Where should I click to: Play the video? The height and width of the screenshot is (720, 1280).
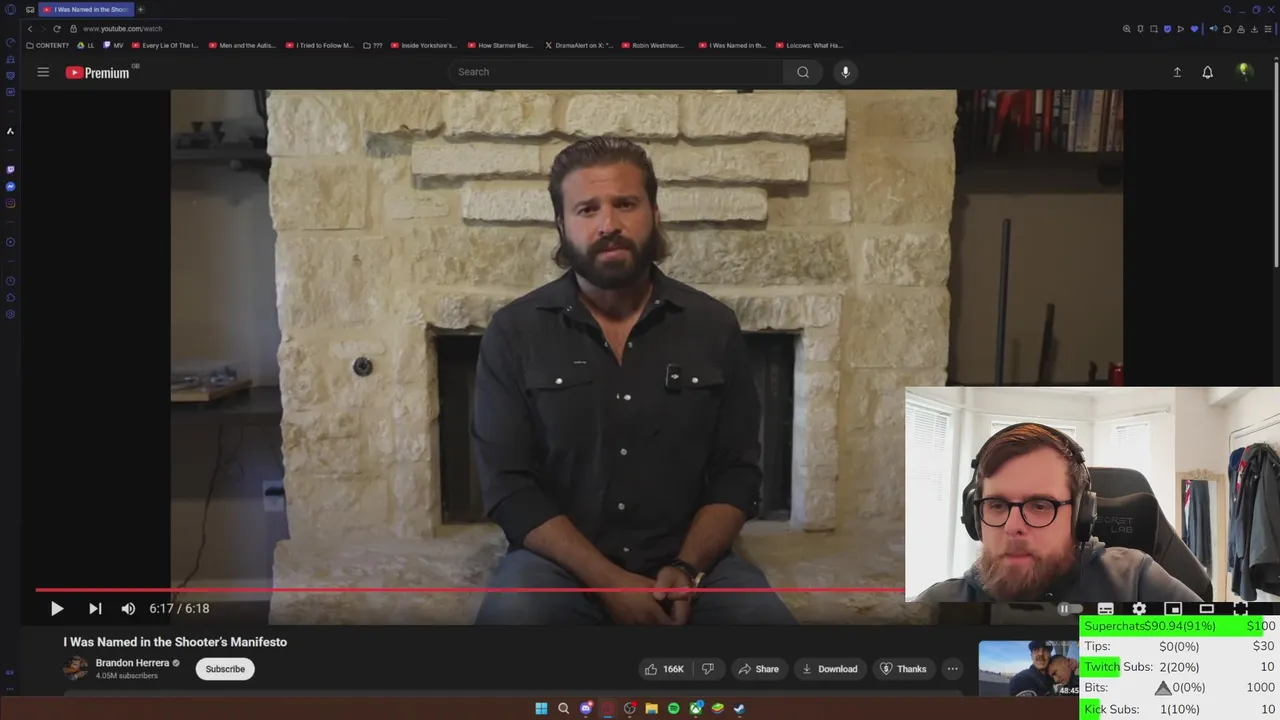tap(57, 608)
